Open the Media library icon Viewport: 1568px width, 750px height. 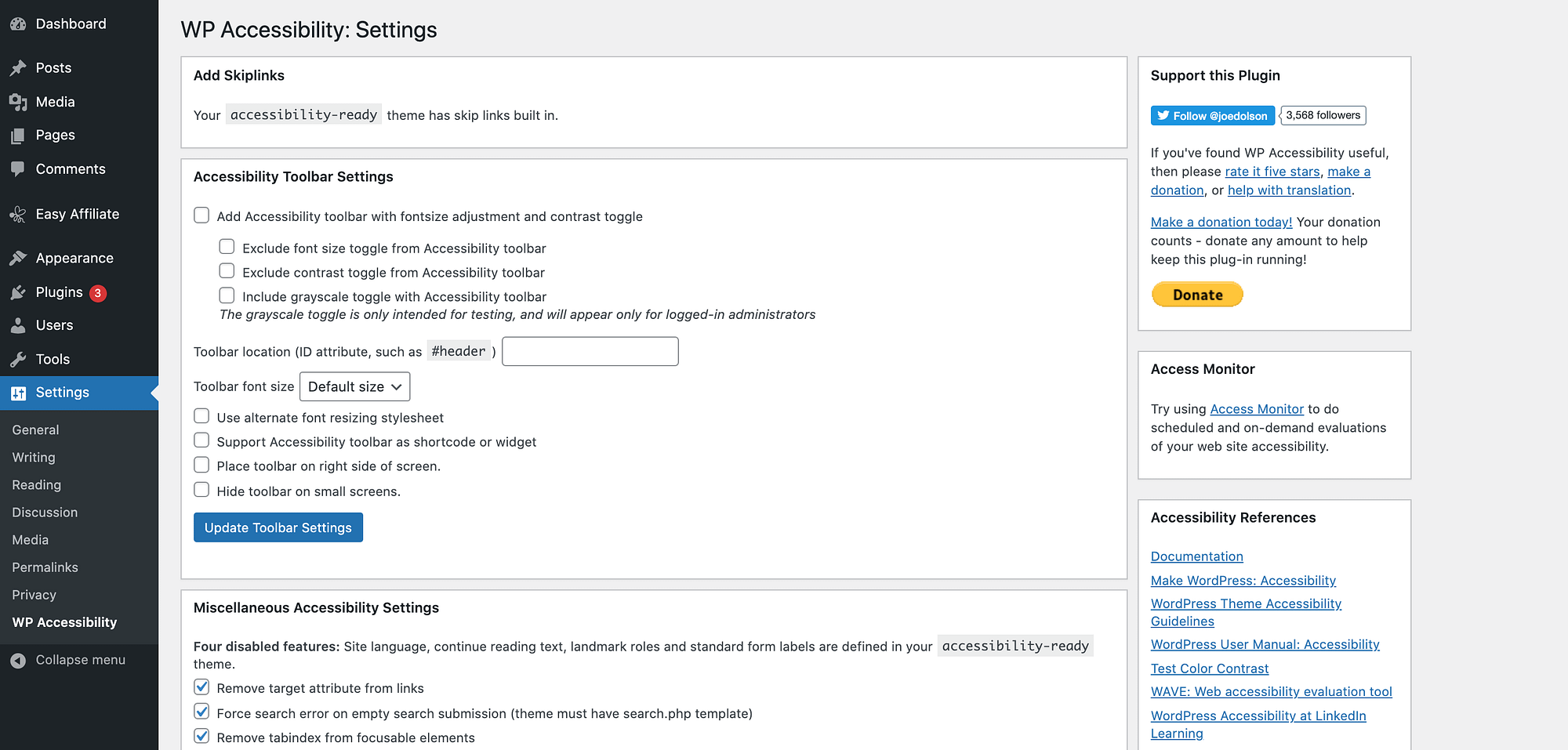[19, 102]
